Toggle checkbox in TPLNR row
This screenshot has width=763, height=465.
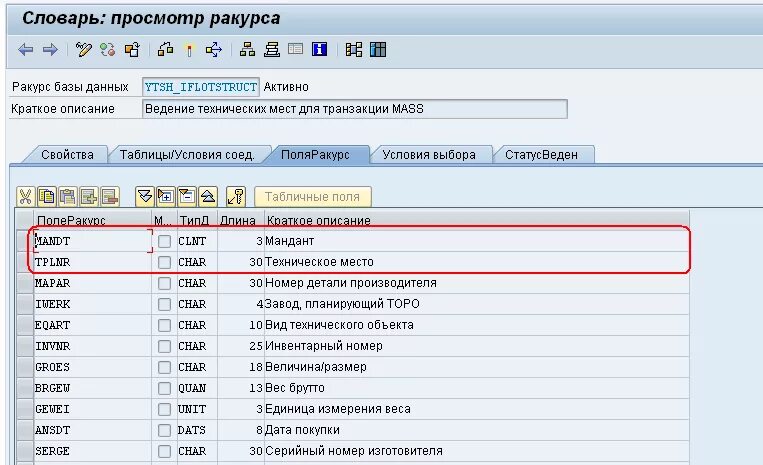pos(164,262)
